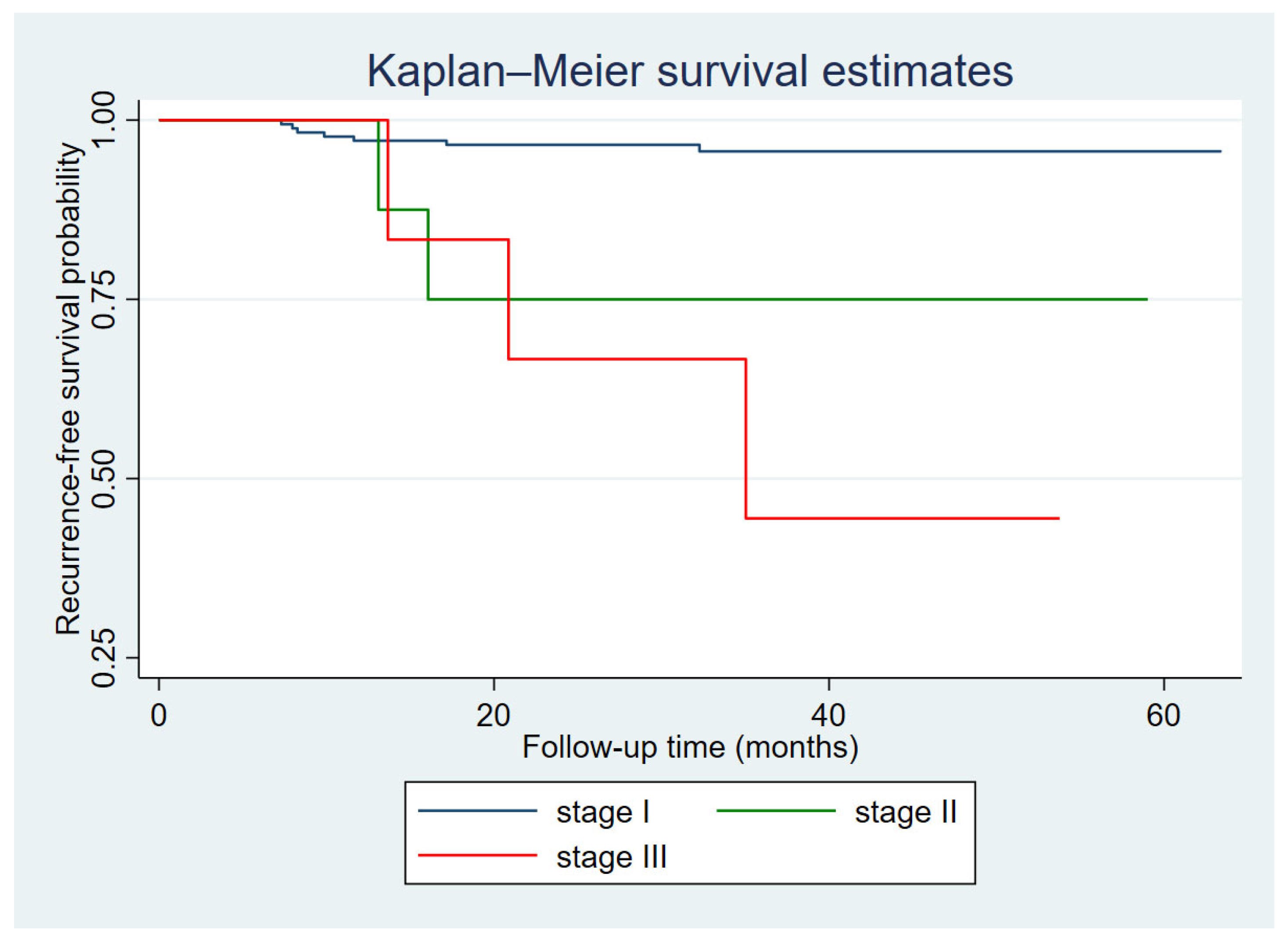Click the red stage III legend line
Screen dimensions: 1288x942
(x=478, y=855)
